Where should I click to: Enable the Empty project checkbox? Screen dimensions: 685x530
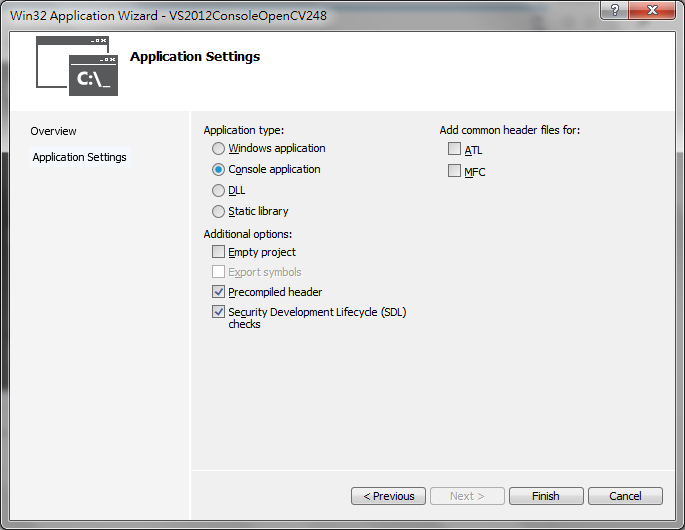(218, 252)
